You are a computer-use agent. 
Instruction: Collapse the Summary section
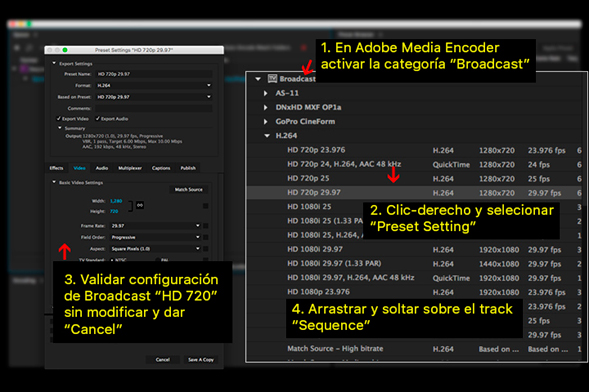click(60, 128)
